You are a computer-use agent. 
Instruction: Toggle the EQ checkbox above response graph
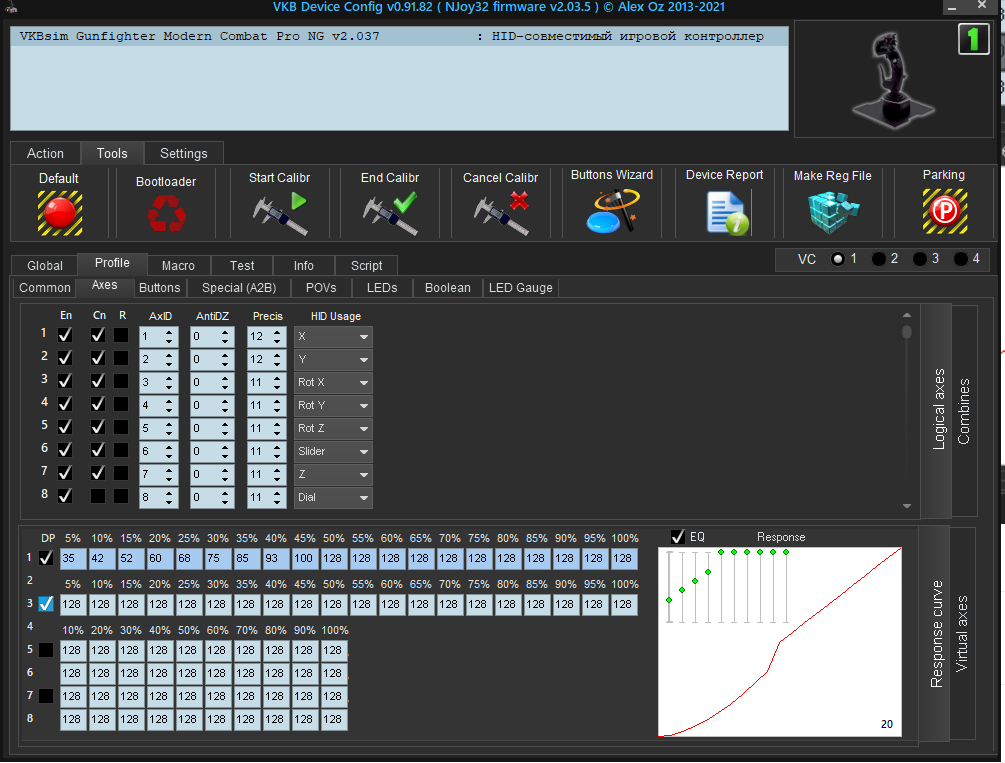pyautogui.click(x=678, y=537)
